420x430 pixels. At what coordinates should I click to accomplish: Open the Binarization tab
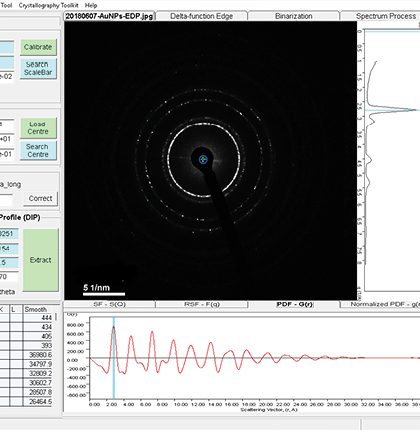[294, 16]
